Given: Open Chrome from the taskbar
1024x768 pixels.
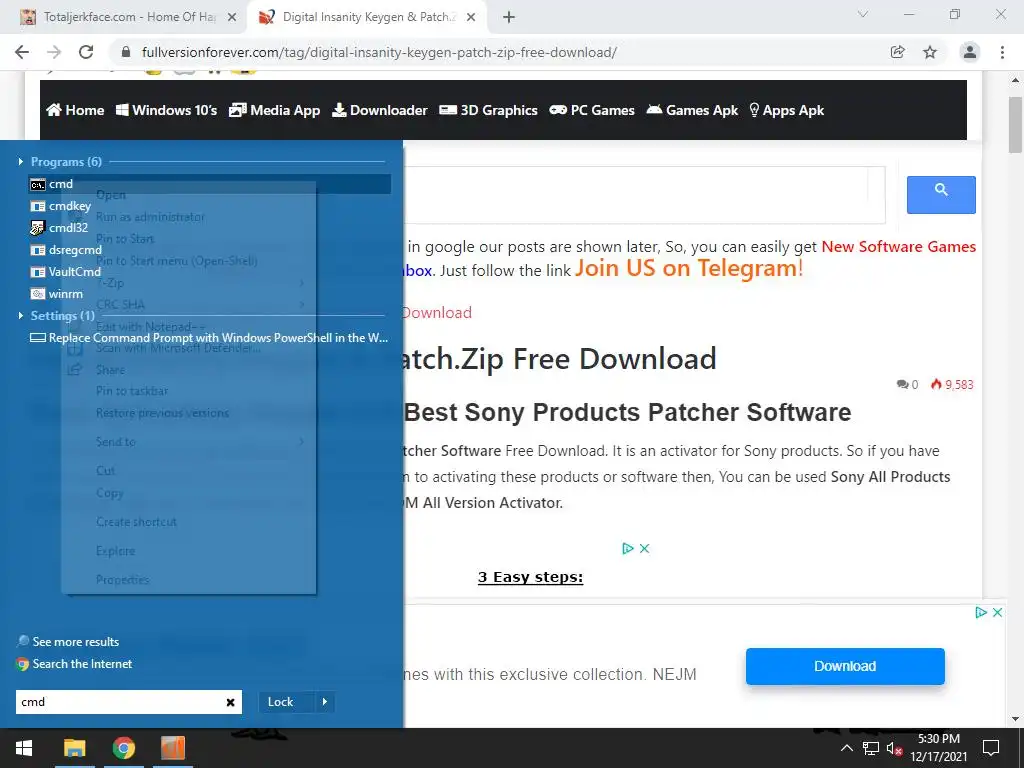Looking at the screenshot, I should 123,748.
